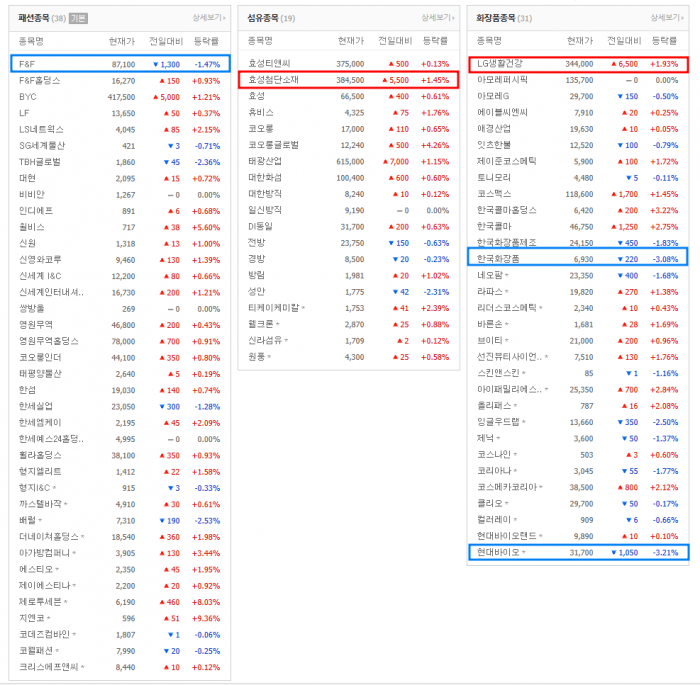Click 대한화섬 stock name
The width and height of the screenshot is (700, 685).
coord(265,178)
